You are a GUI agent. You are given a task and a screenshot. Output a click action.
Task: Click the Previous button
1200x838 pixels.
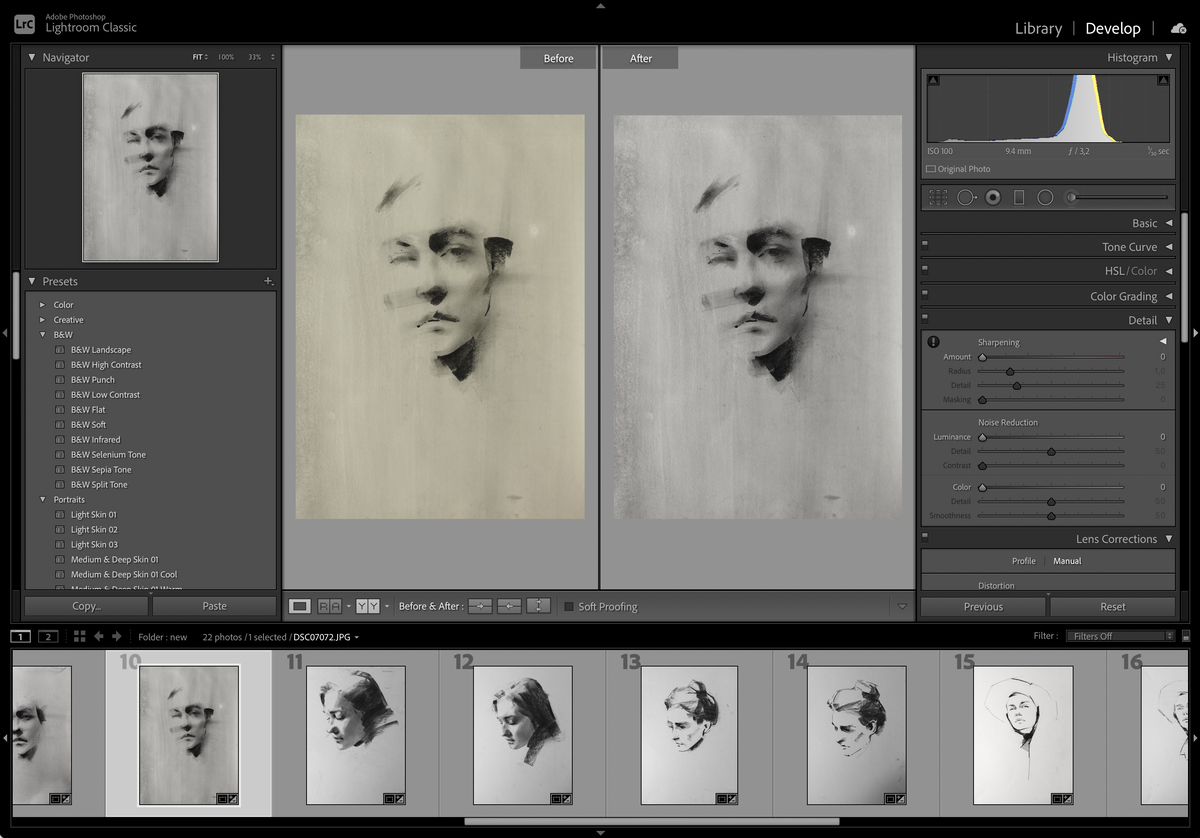click(983, 607)
